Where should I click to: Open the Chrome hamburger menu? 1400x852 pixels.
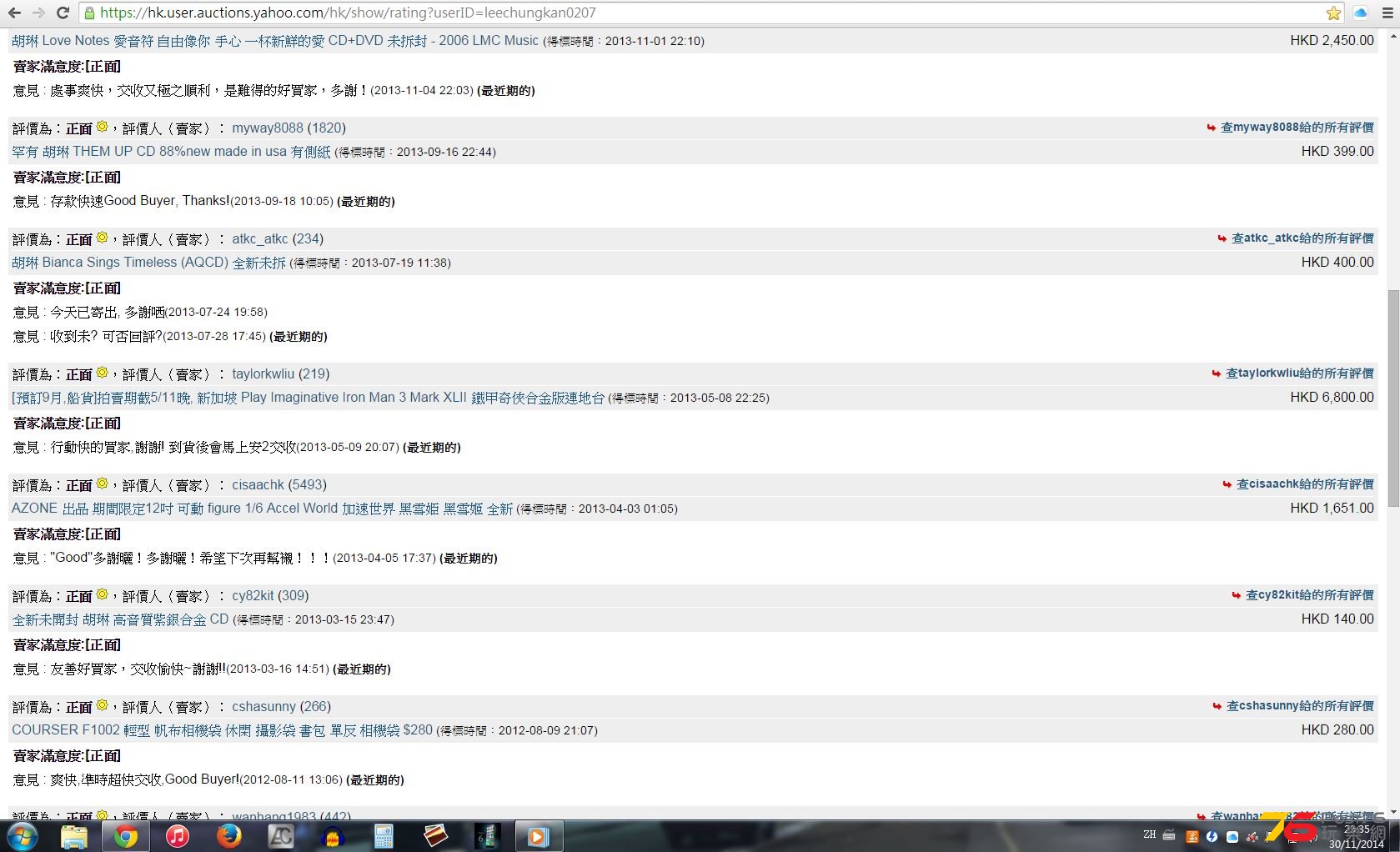click(1387, 13)
